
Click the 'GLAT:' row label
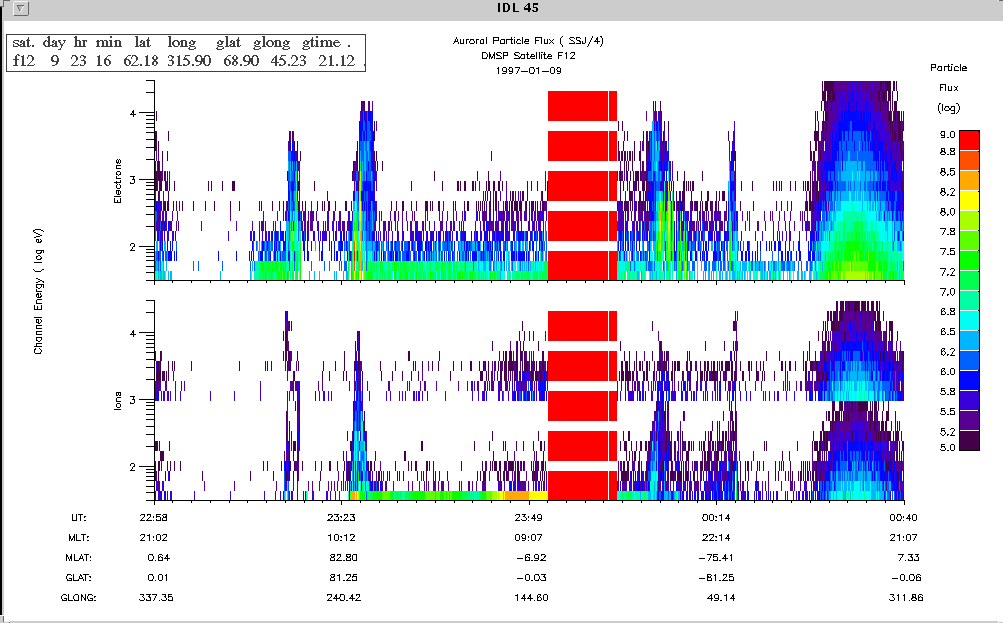pyautogui.click(x=79, y=578)
